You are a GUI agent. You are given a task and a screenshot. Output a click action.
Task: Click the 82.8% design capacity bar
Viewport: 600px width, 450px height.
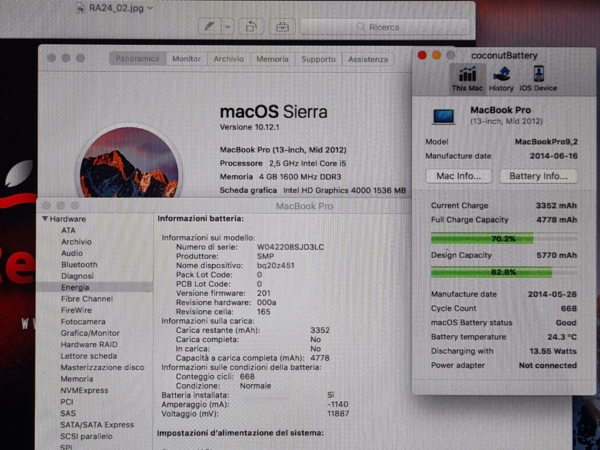[x=504, y=272]
